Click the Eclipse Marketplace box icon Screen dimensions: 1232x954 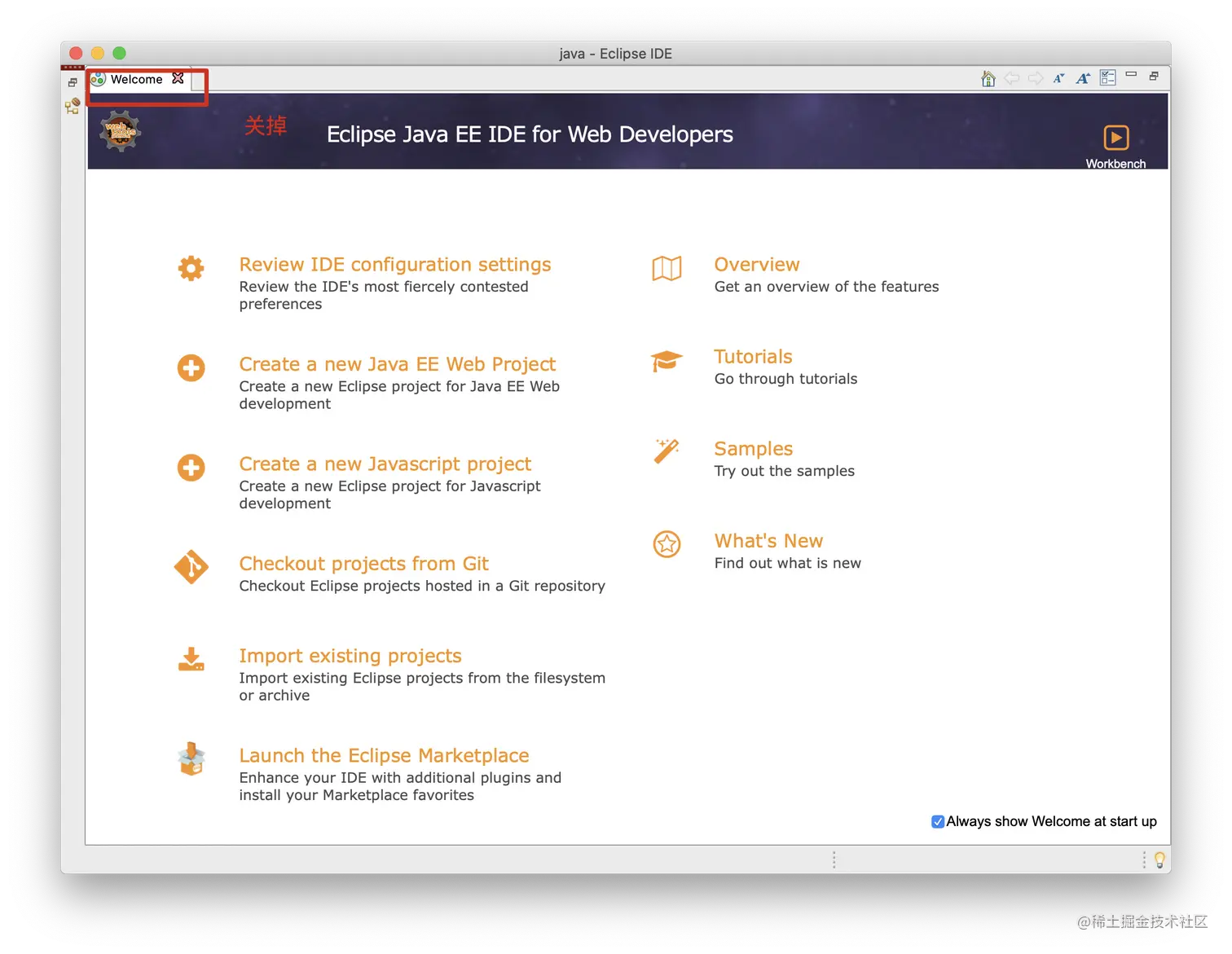point(191,759)
